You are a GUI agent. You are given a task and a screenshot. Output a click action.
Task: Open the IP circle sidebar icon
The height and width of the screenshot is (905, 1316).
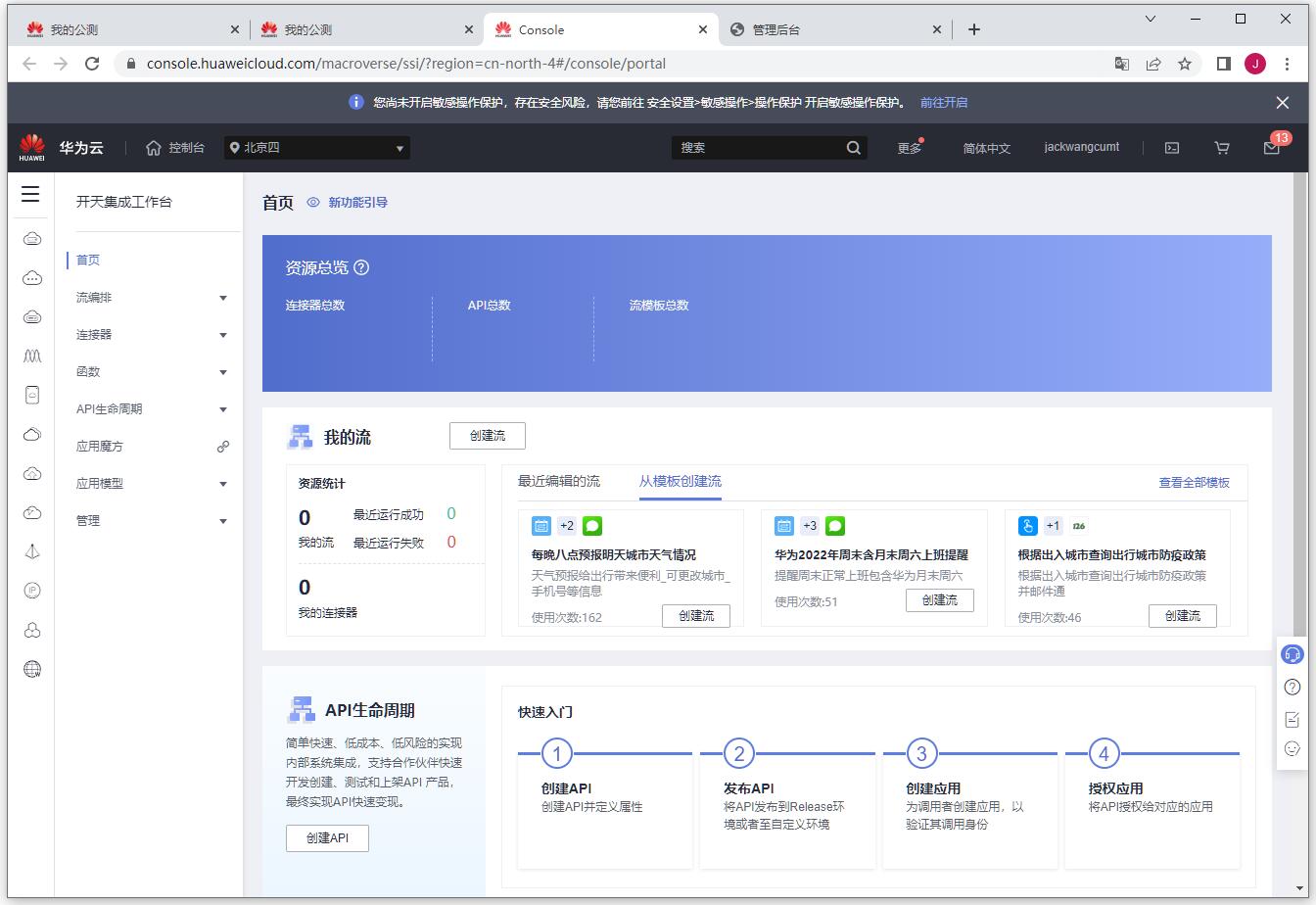(x=32, y=591)
